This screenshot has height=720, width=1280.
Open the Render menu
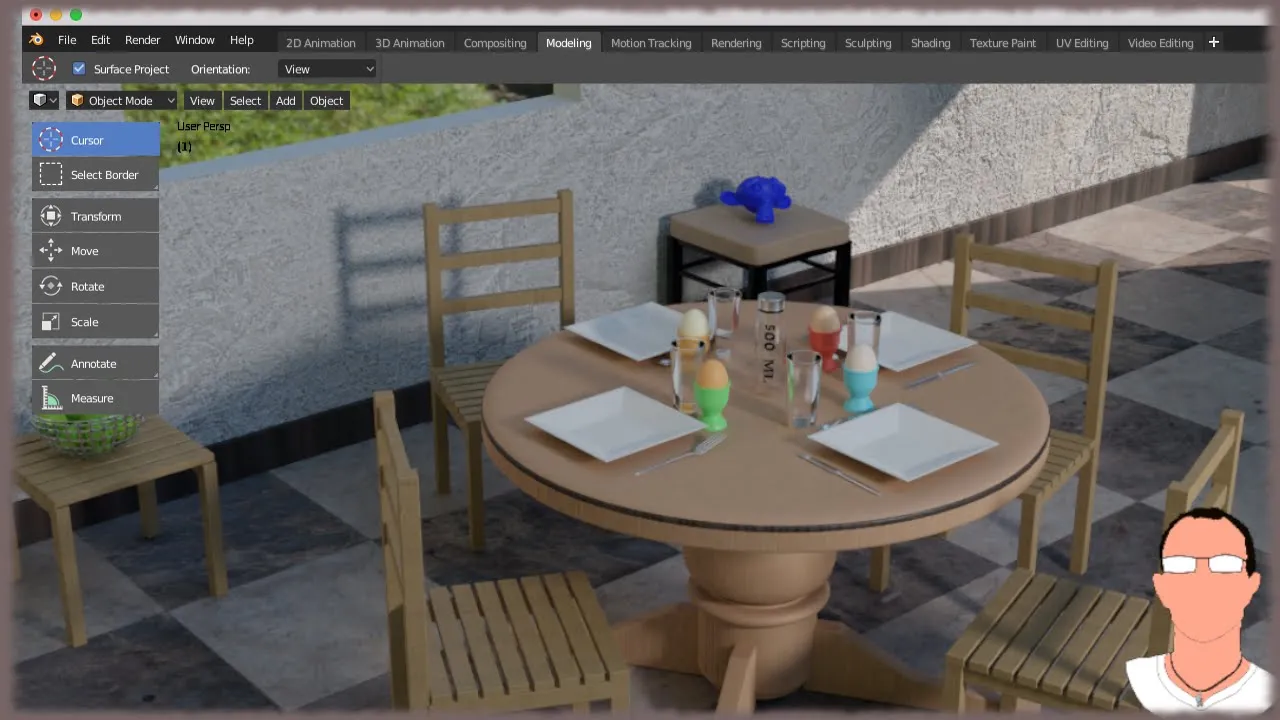click(x=143, y=40)
